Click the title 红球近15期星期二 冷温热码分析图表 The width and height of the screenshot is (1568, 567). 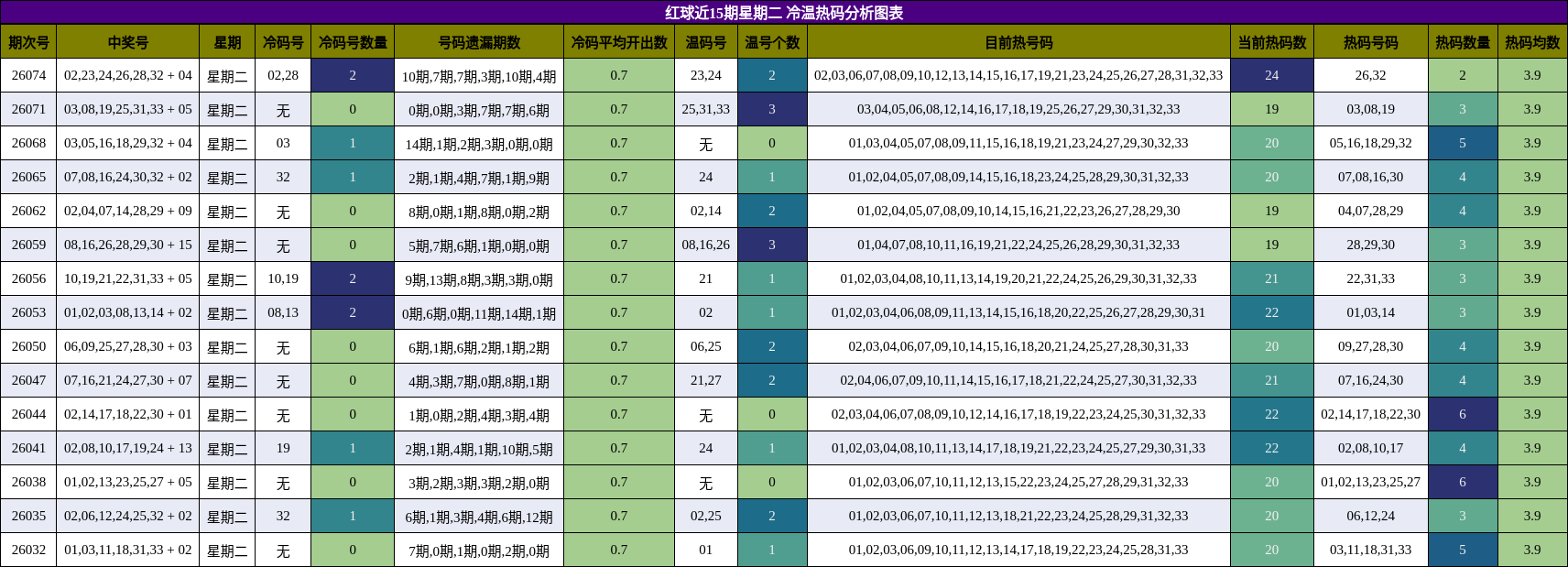coord(784,13)
